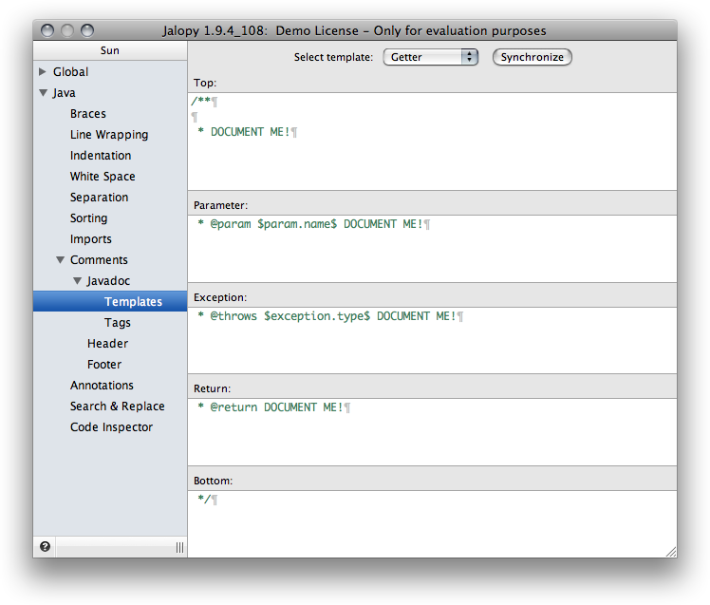Click the '*/' text in Bottom area

pyautogui.click(x=204, y=499)
